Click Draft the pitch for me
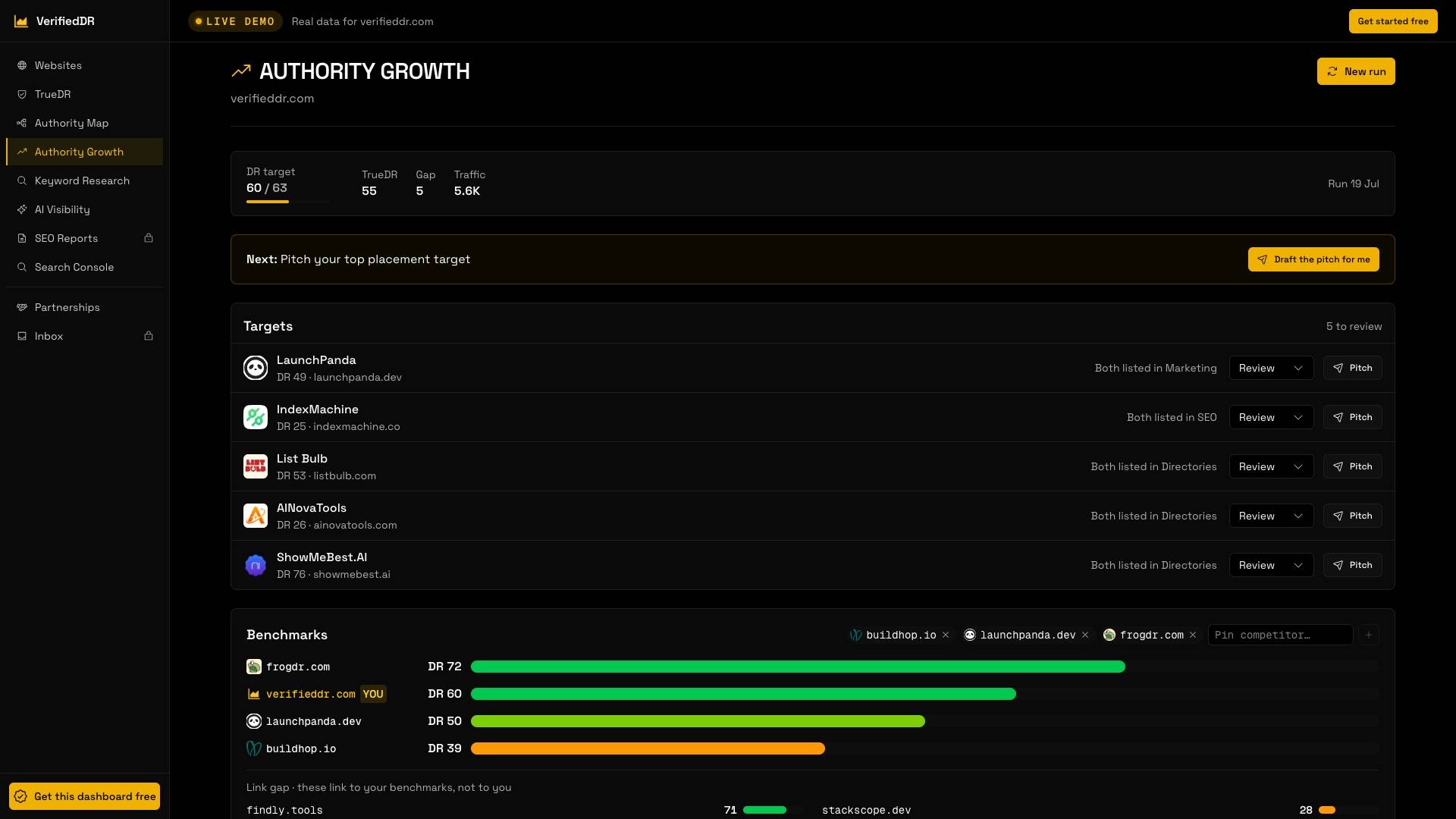This screenshot has width=1456, height=819. [1313, 259]
